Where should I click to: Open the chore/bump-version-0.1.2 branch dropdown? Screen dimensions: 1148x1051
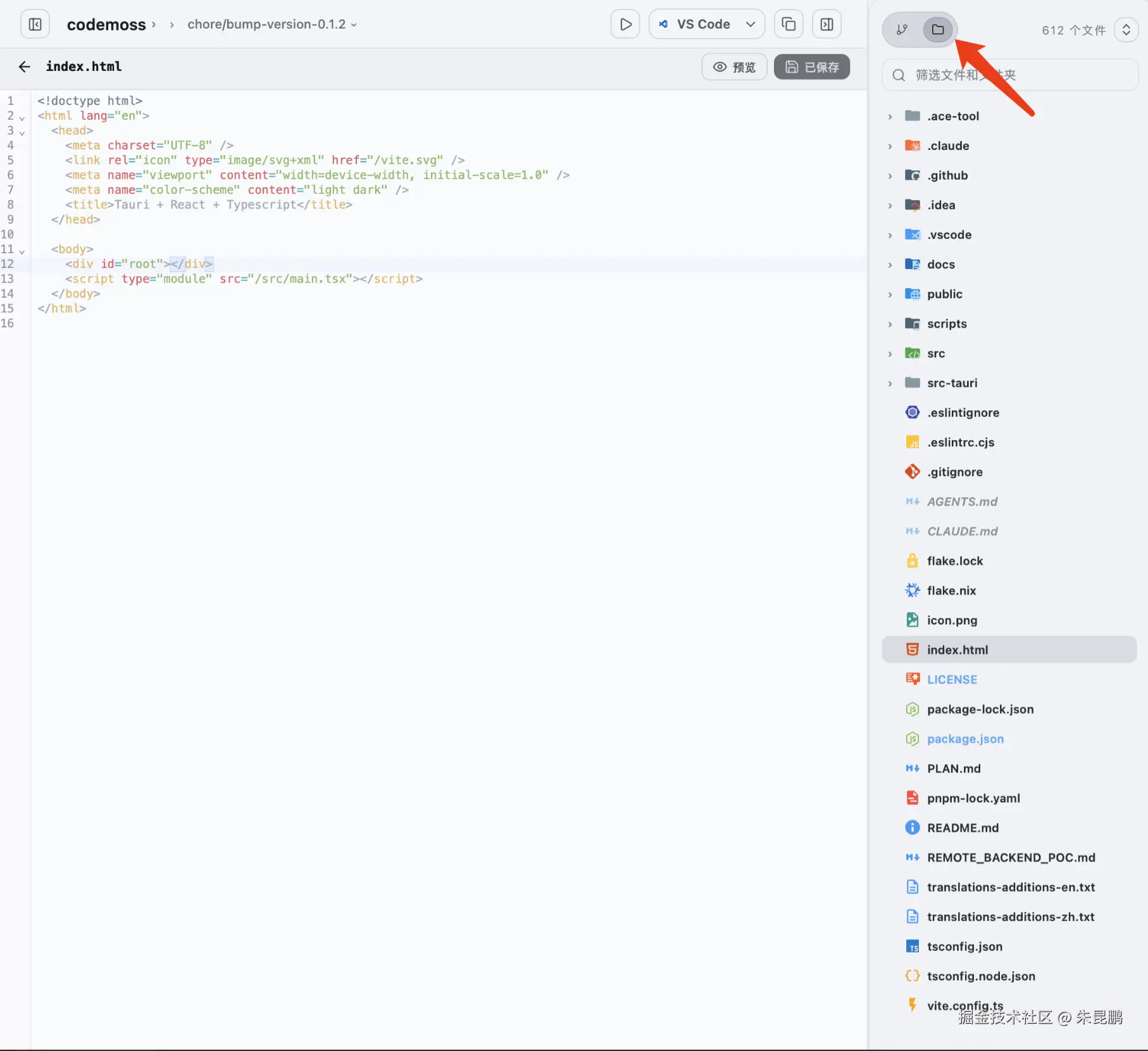pyautogui.click(x=272, y=25)
